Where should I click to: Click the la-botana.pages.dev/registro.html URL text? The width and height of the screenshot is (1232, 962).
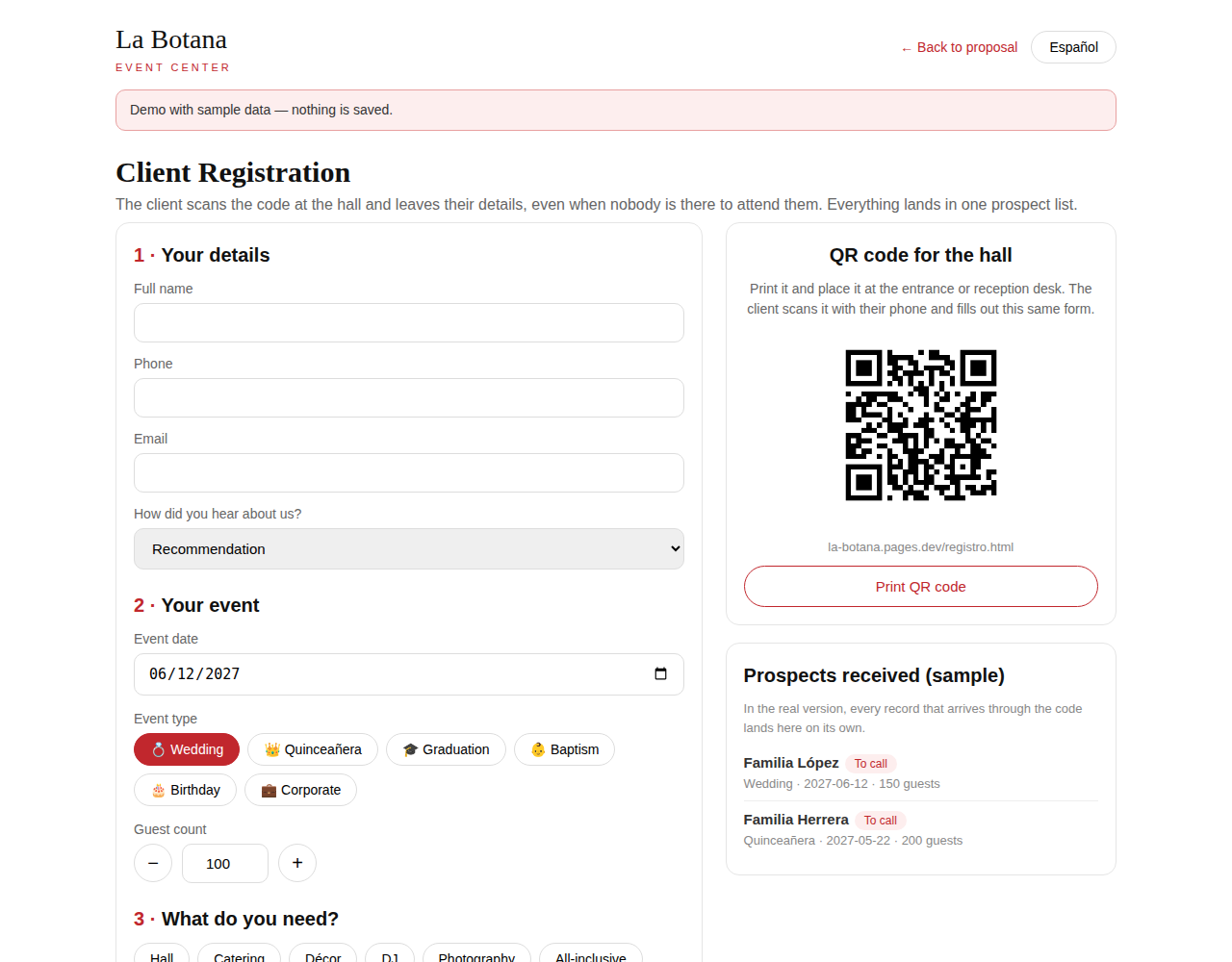coord(921,546)
